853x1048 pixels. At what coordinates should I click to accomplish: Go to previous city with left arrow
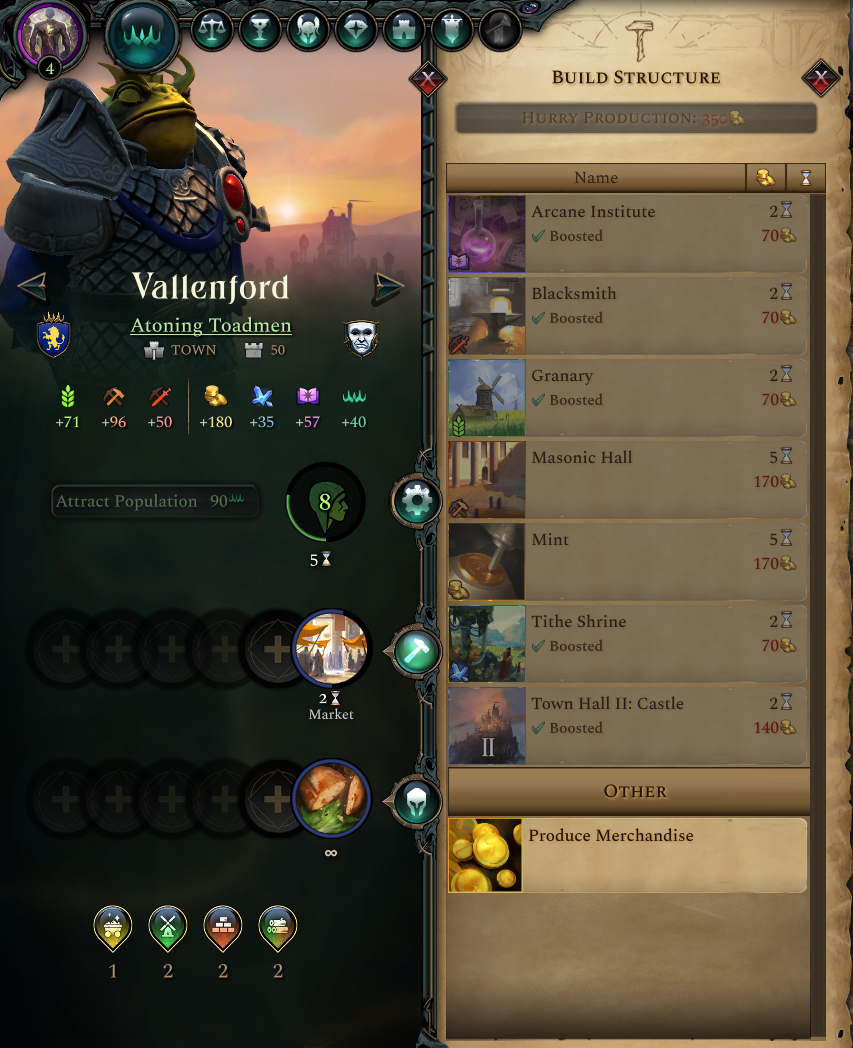[33, 287]
